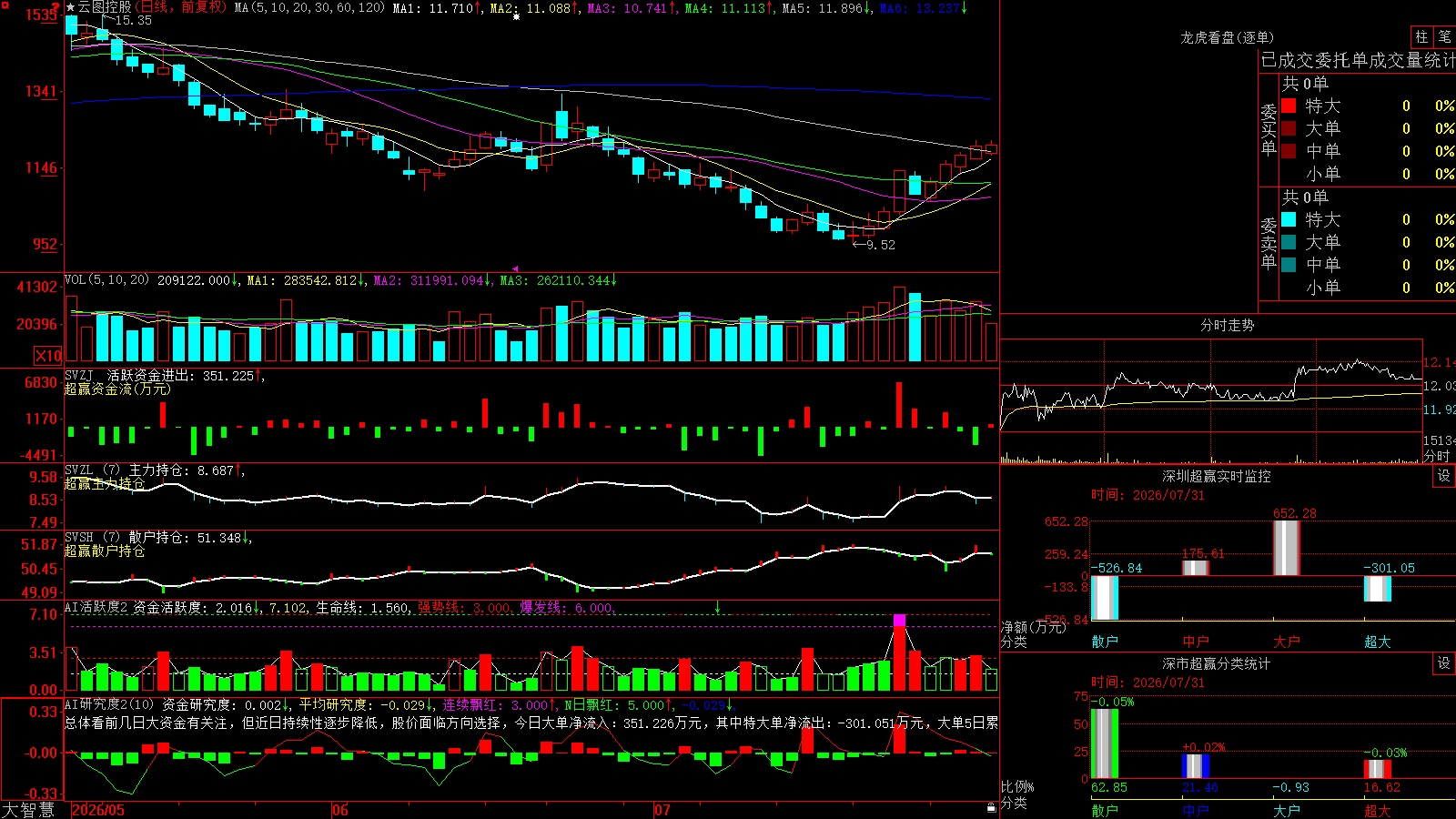Viewport: 1456px width, 819px height.
Task: Click the cyan 特大 sell-order swatch
Action: 1289,219
